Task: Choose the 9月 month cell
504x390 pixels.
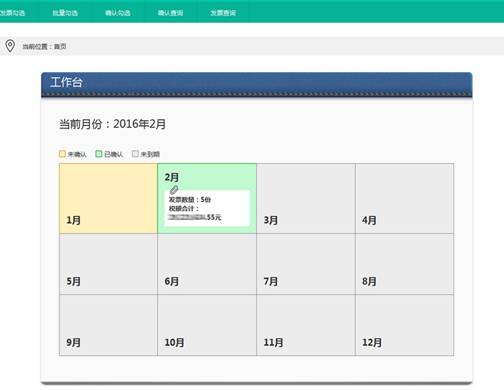Action: pyautogui.click(x=108, y=325)
